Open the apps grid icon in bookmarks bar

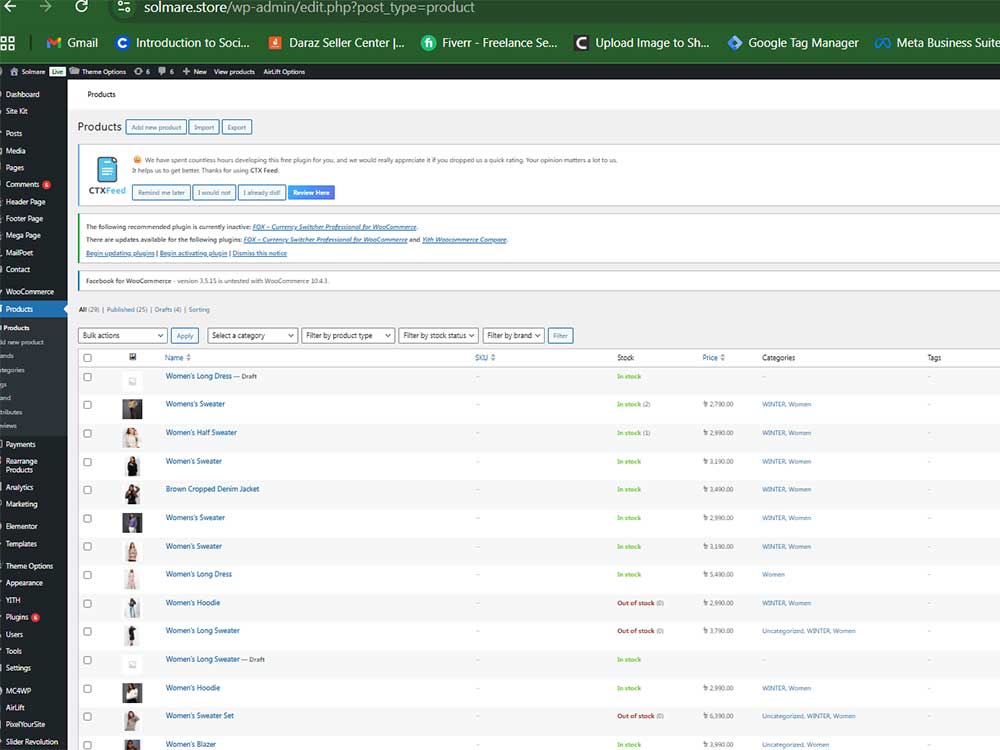[x=8, y=43]
